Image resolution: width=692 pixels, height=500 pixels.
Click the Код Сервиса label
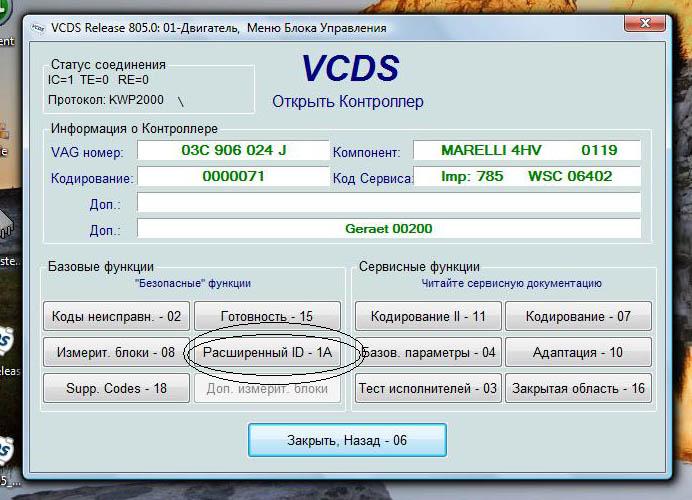[372, 178]
